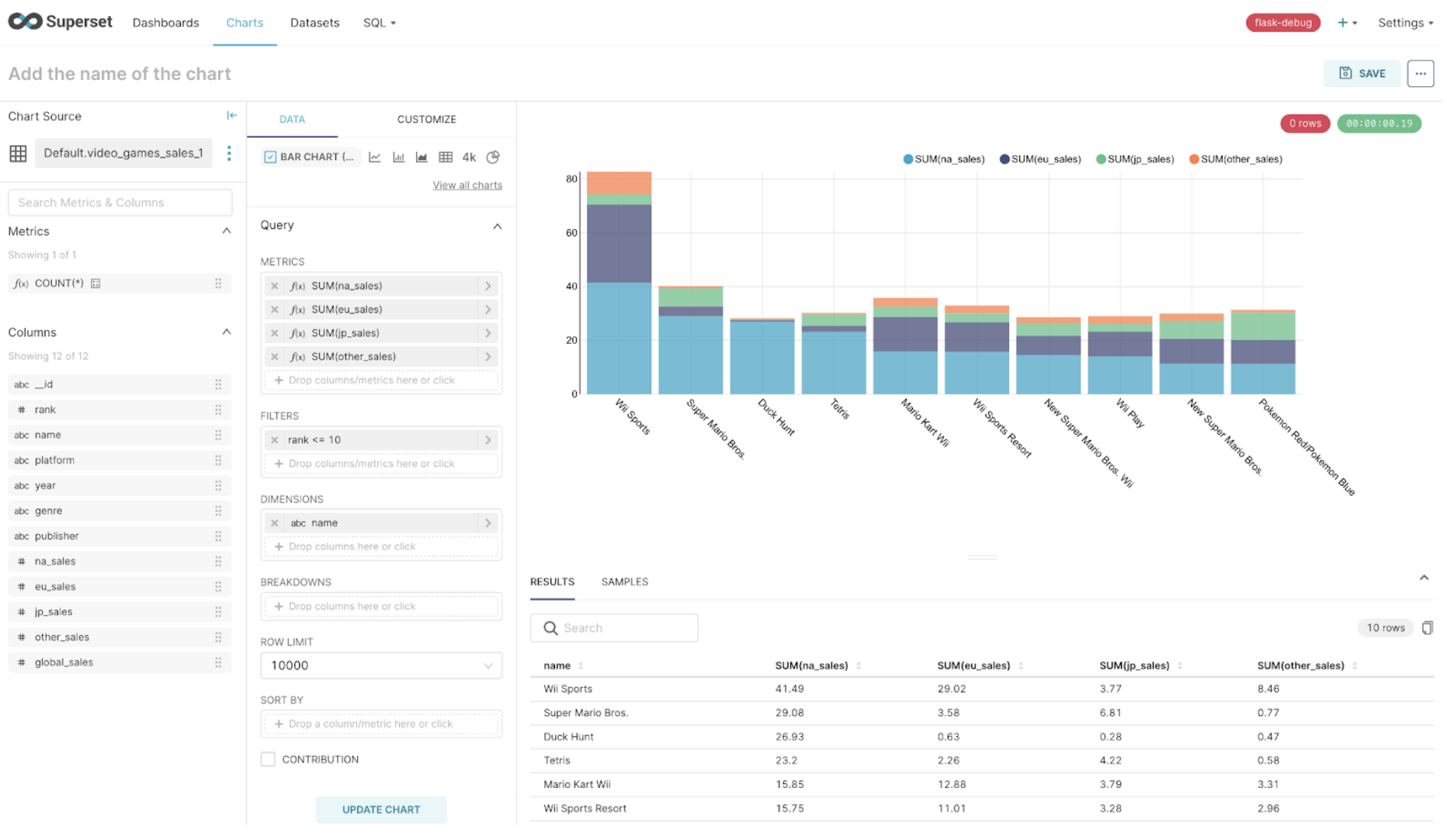
Task: Open the ROW LIMIT dropdown
Action: 381,666
